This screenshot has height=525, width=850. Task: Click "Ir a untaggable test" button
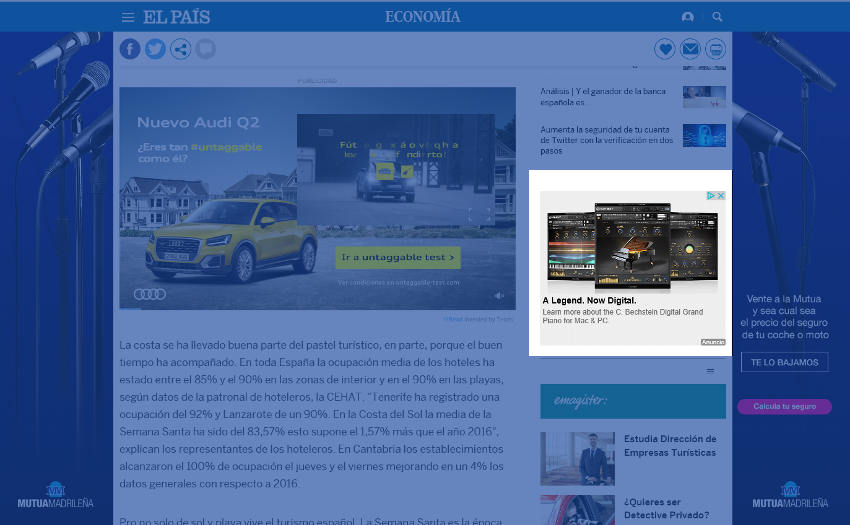coord(398,258)
